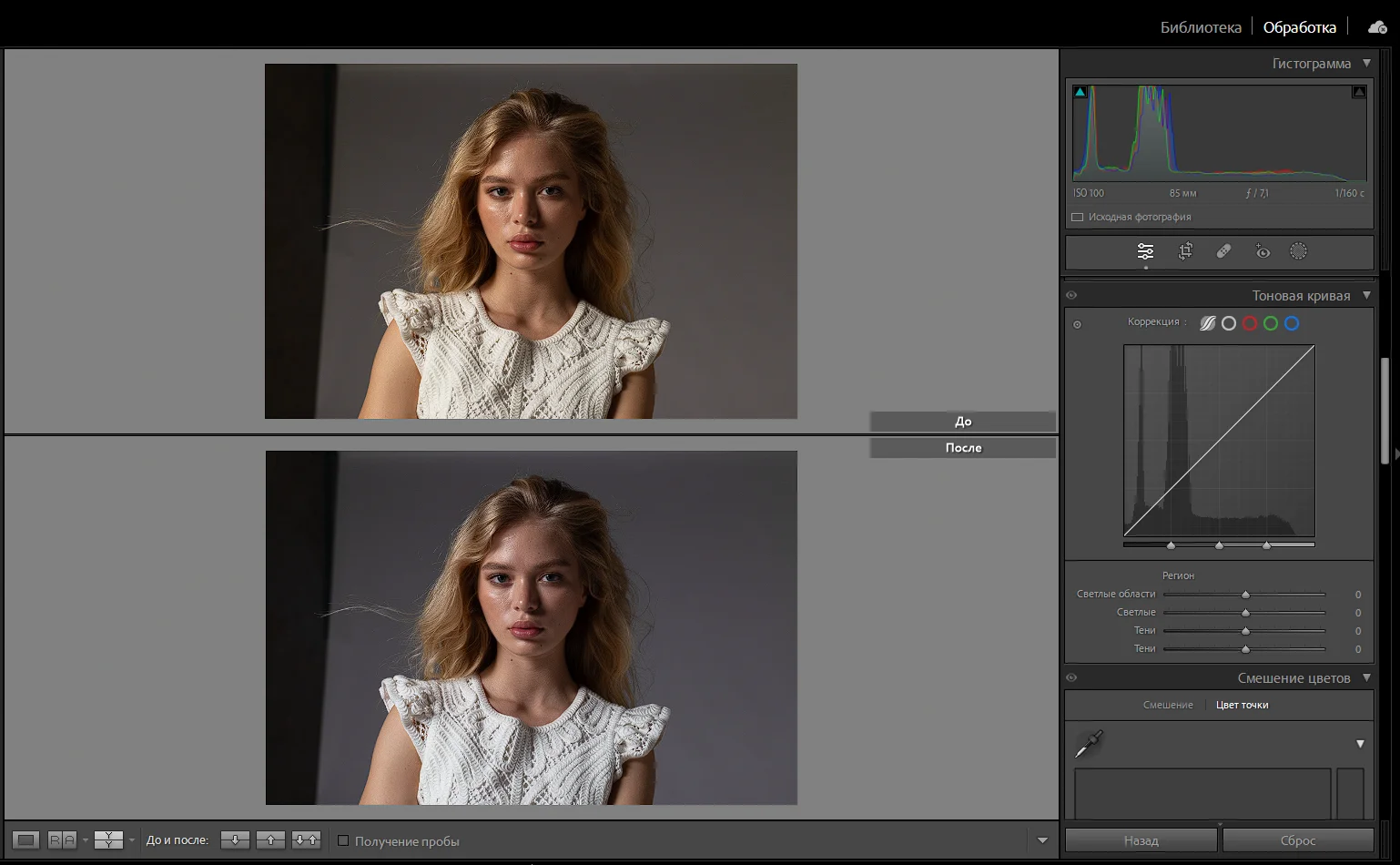Toggle the Тоновая кривая panel visibility eye
1400x865 pixels.
pyautogui.click(x=1071, y=295)
